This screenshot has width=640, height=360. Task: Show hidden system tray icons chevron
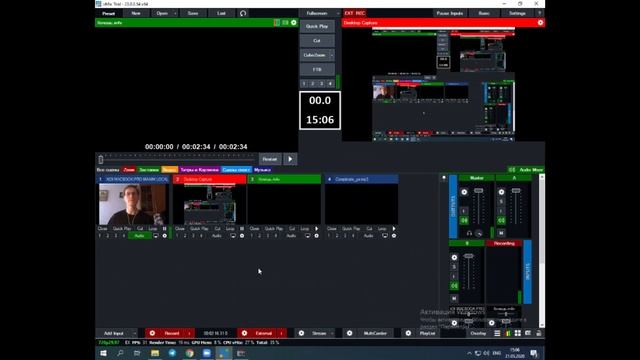469,353
